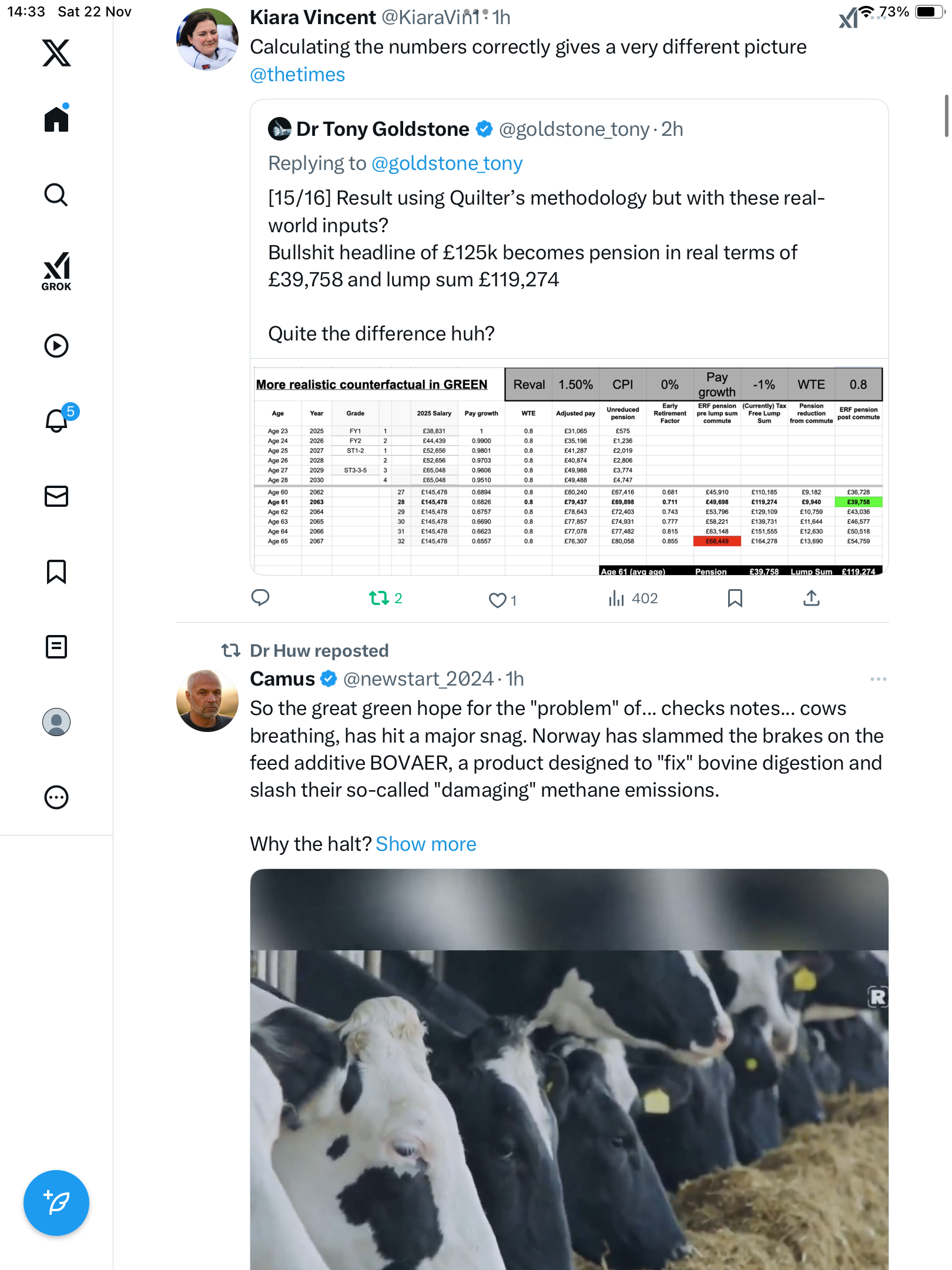Image resolution: width=952 pixels, height=1270 pixels.
Task: Open the three-dot menu on Camus post
Action: point(878,679)
